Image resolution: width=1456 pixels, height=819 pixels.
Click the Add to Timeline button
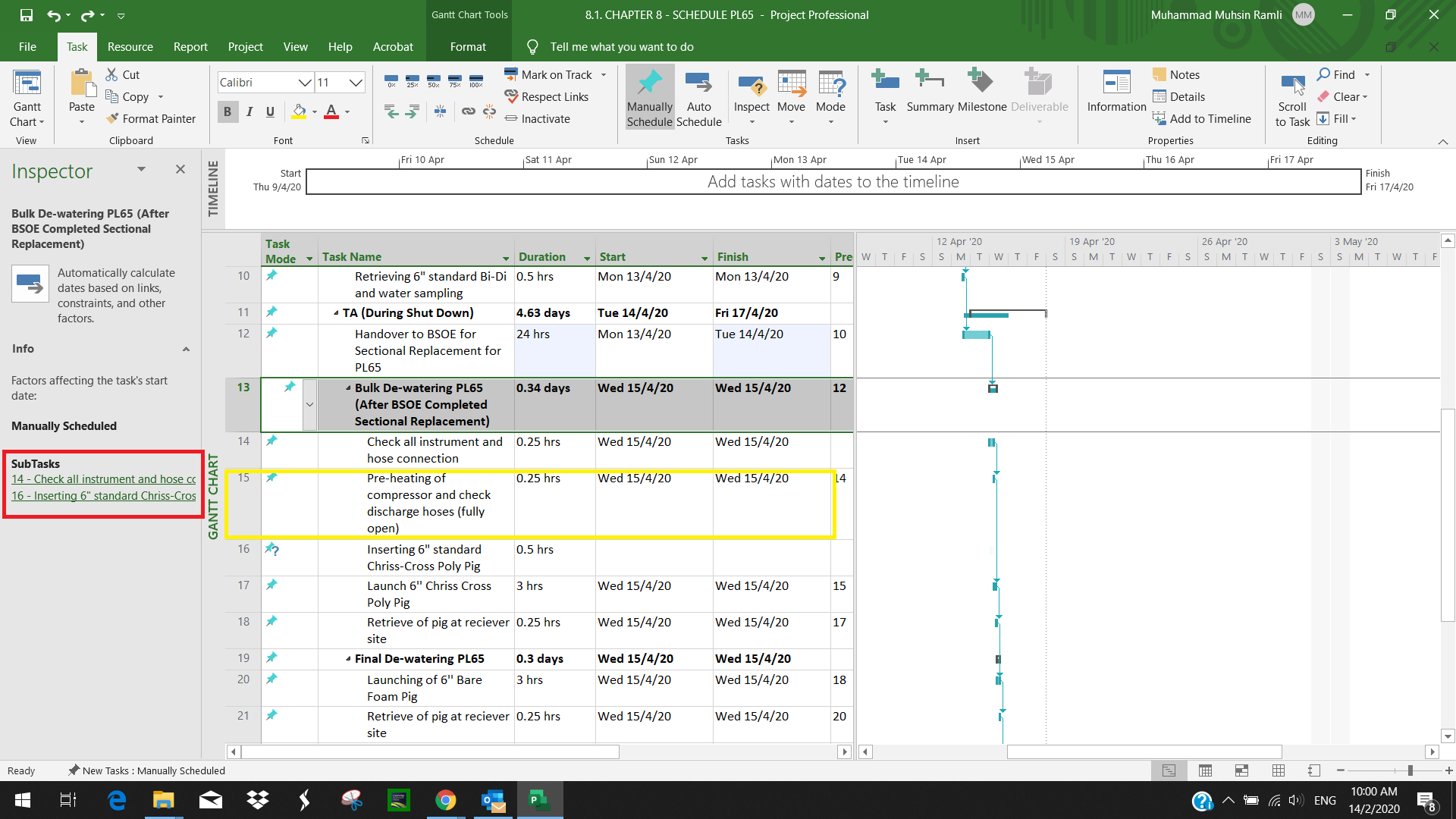[1202, 118]
